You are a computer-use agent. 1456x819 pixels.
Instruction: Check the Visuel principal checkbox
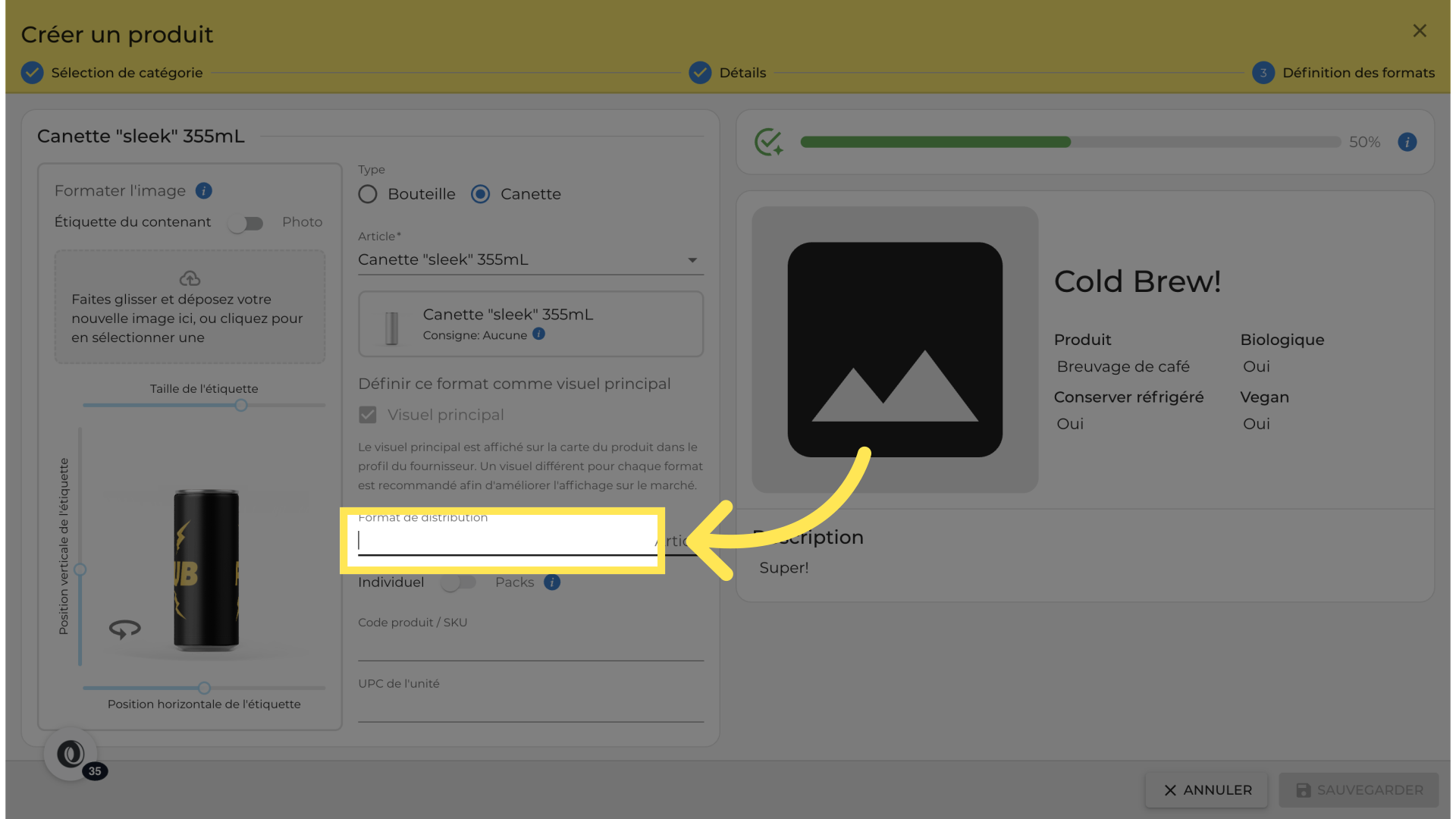click(368, 415)
